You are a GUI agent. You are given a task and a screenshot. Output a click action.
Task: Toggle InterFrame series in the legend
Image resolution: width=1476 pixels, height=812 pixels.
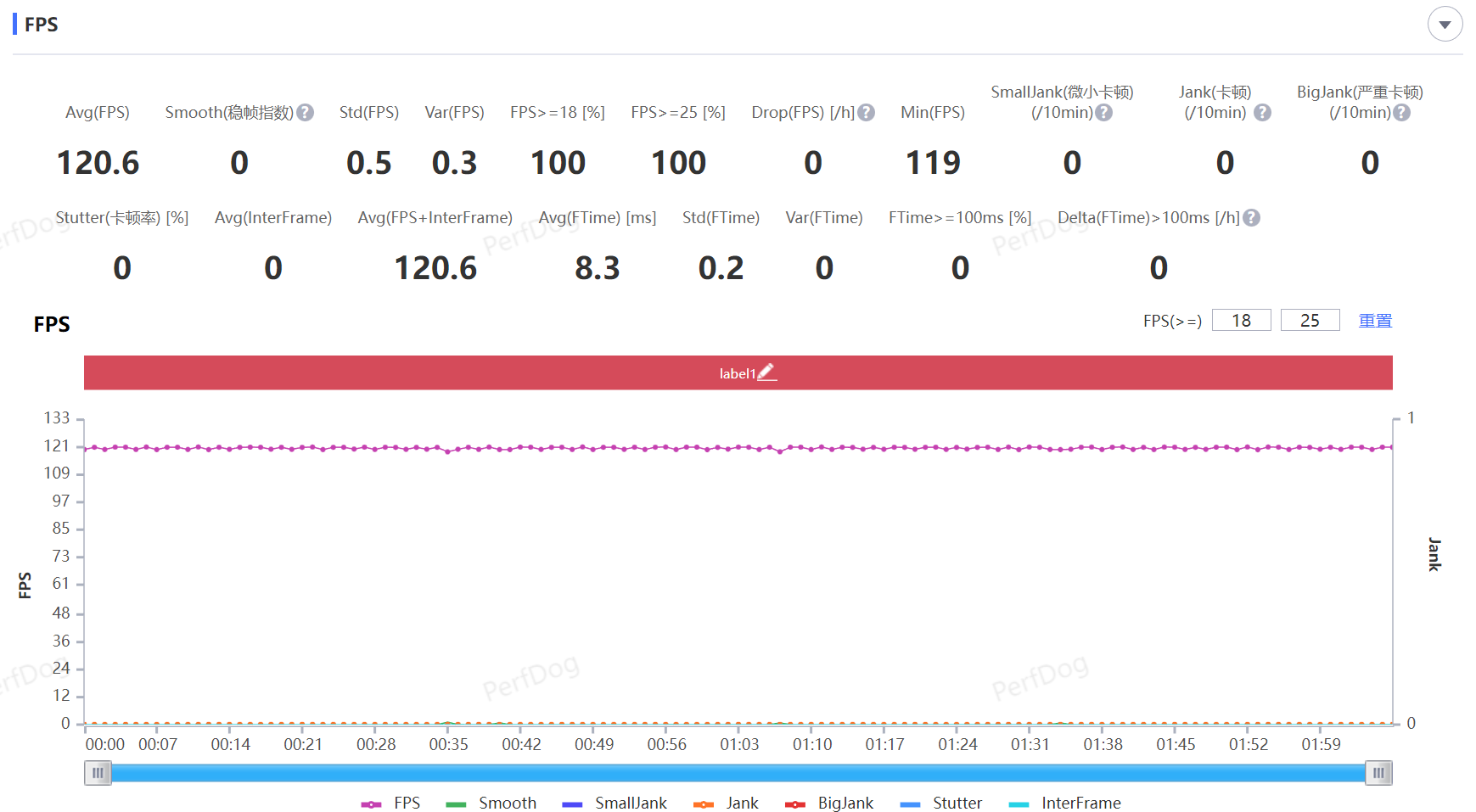click(x=1064, y=804)
